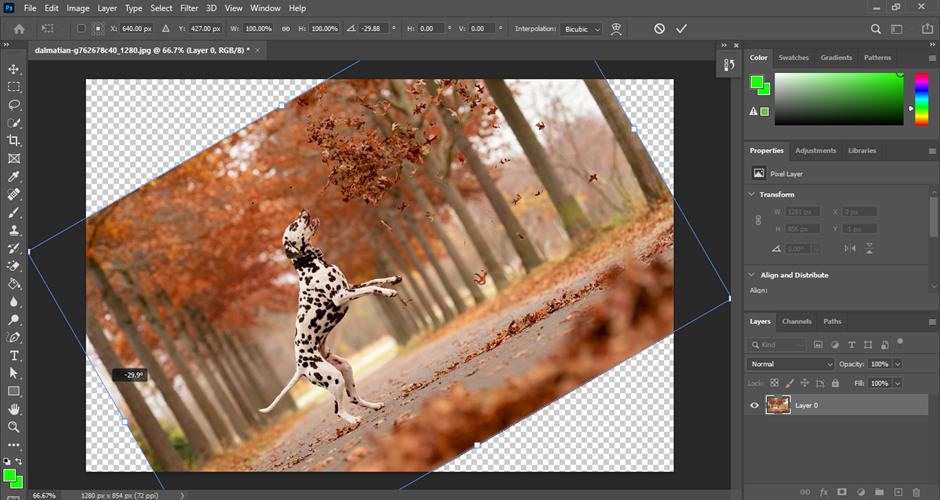The height and width of the screenshot is (500, 940).
Task: Create a new layer with the plus icon
Action: [898, 492]
